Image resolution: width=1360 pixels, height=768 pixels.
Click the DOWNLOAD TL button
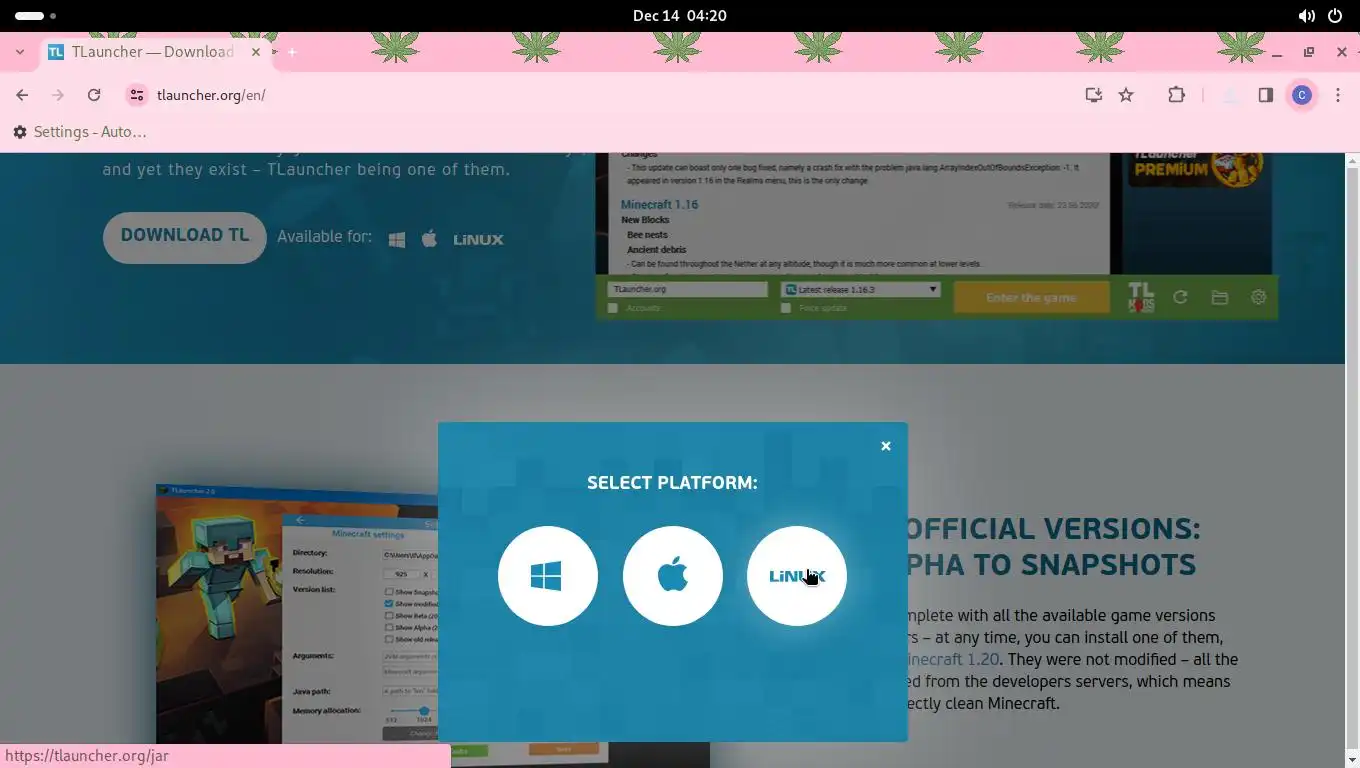185,237
